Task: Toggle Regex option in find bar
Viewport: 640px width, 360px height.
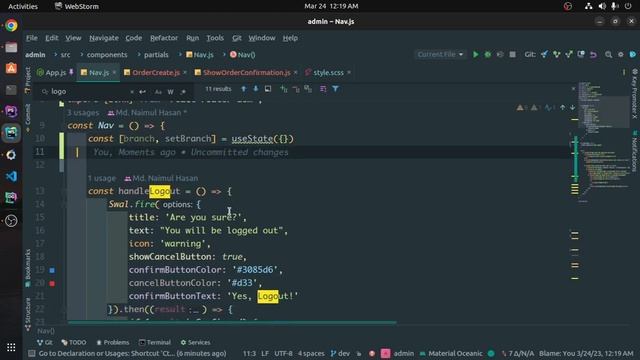Action: pos(183,91)
